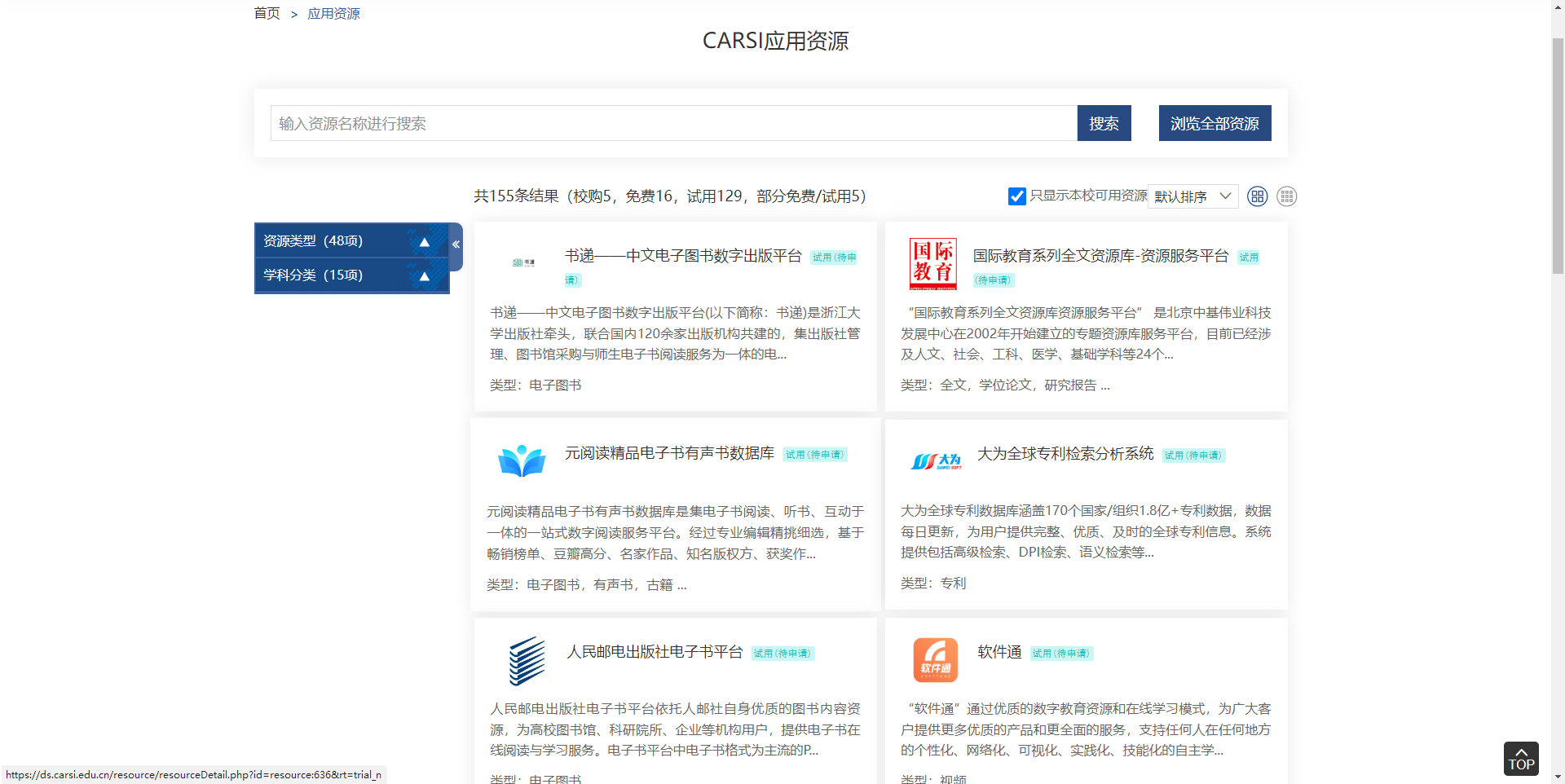The width and height of the screenshot is (1565, 784).
Task: Click the 大为 patent system logo
Action: click(935, 461)
